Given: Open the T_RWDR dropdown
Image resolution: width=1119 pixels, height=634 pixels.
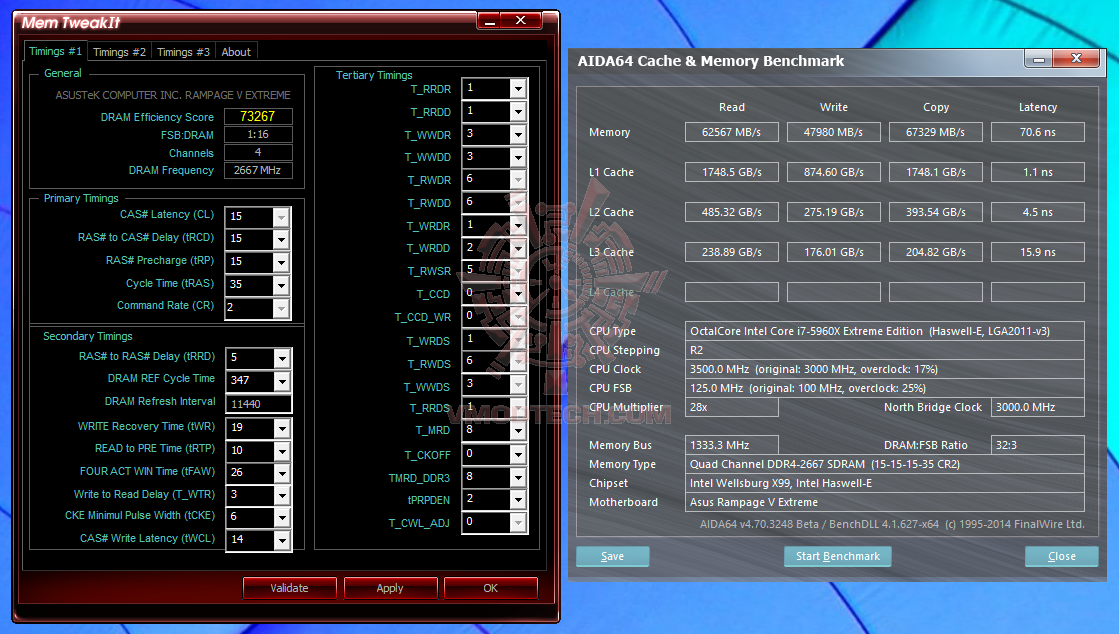Looking at the screenshot, I should [x=518, y=179].
